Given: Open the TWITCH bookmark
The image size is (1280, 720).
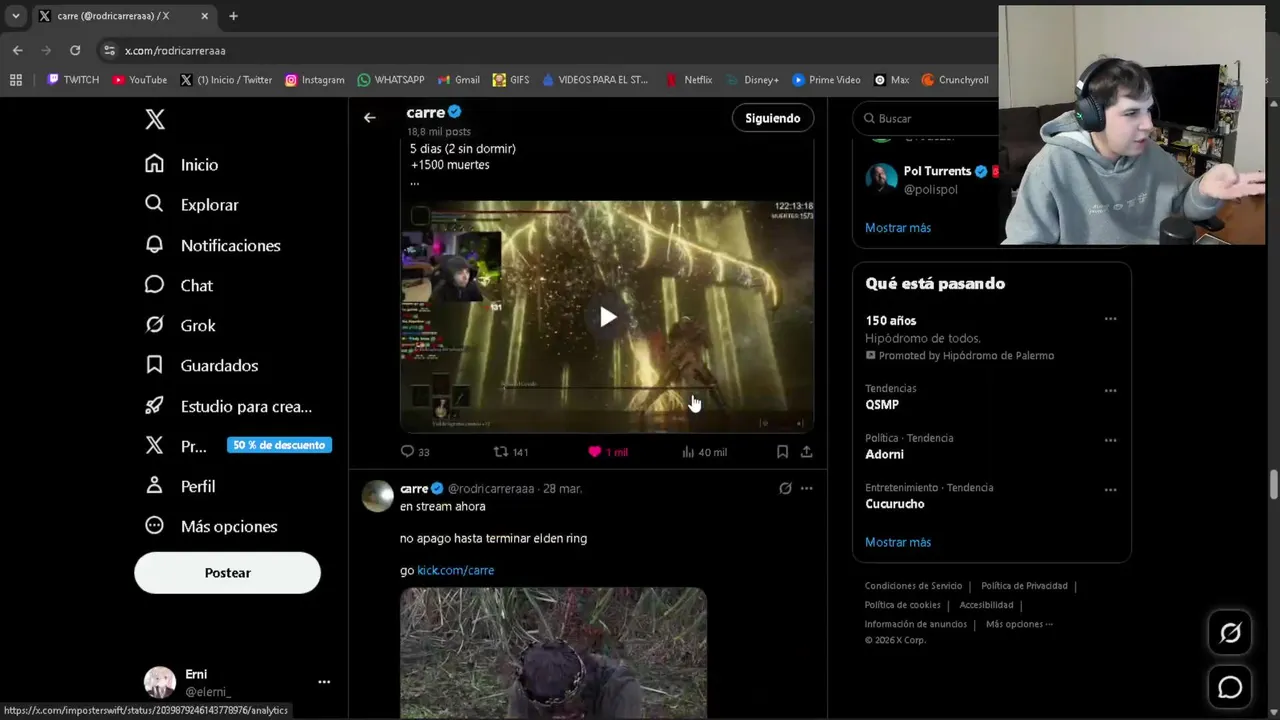Looking at the screenshot, I should [73, 80].
